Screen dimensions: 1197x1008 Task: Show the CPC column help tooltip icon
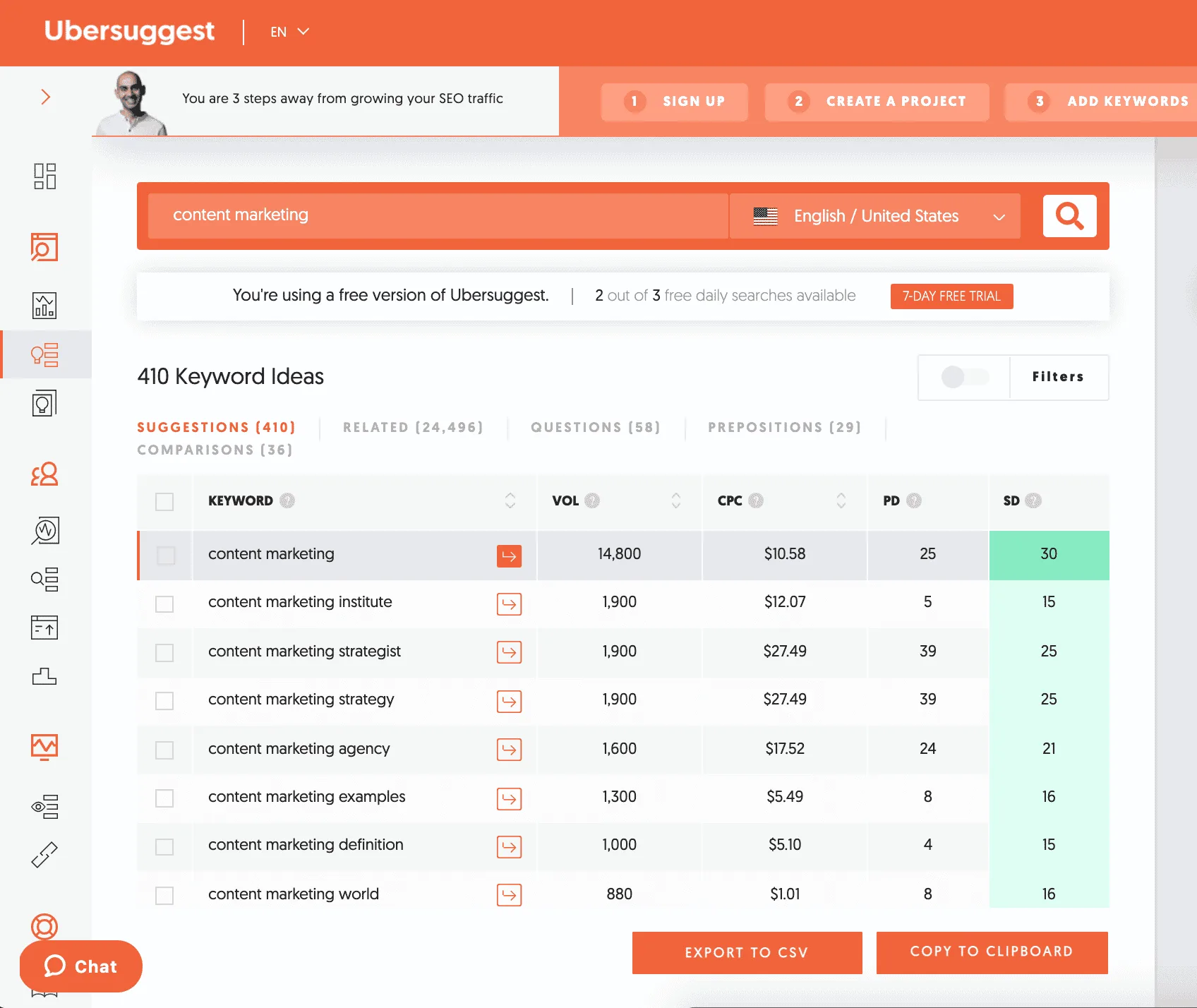[x=756, y=500]
